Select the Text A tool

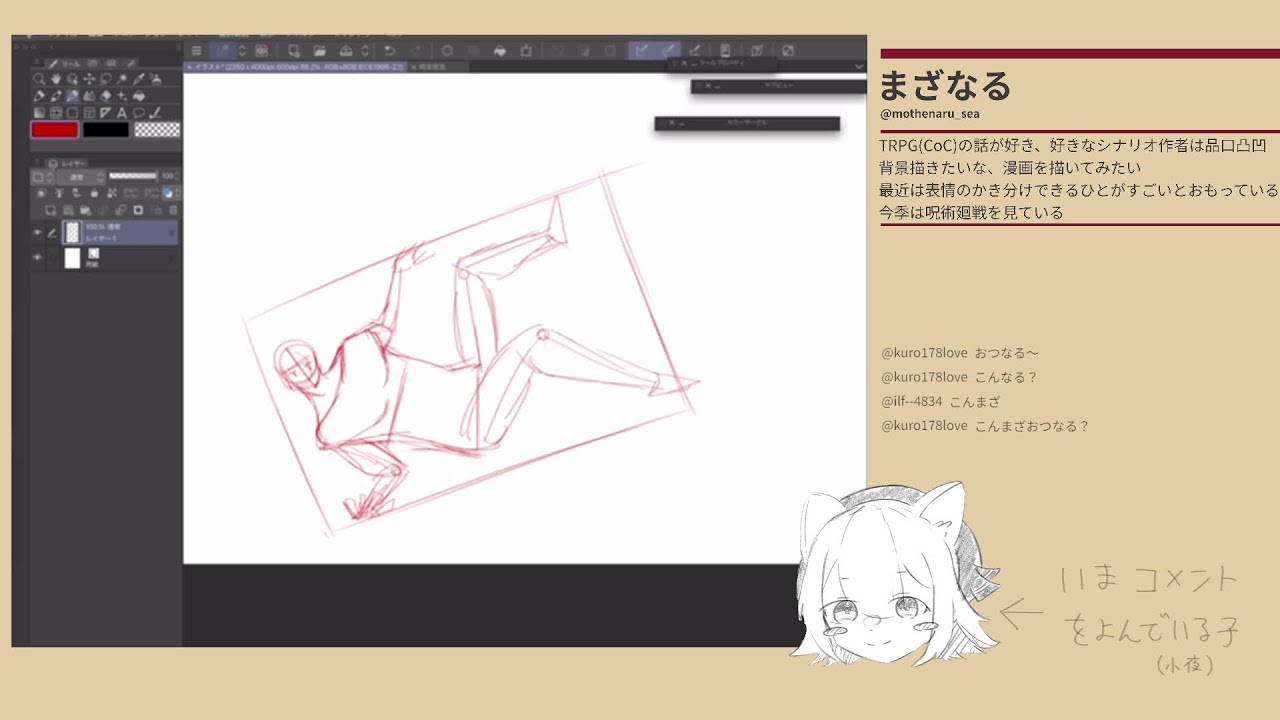[122, 113]
